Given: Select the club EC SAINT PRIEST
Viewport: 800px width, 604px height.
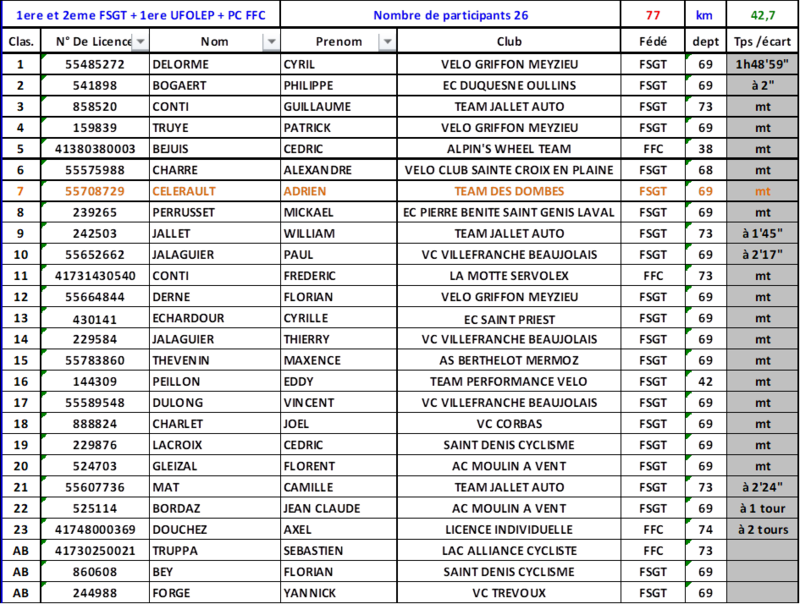Looking at the screenshot, I should pyautogui.click(x=509, y=319).
